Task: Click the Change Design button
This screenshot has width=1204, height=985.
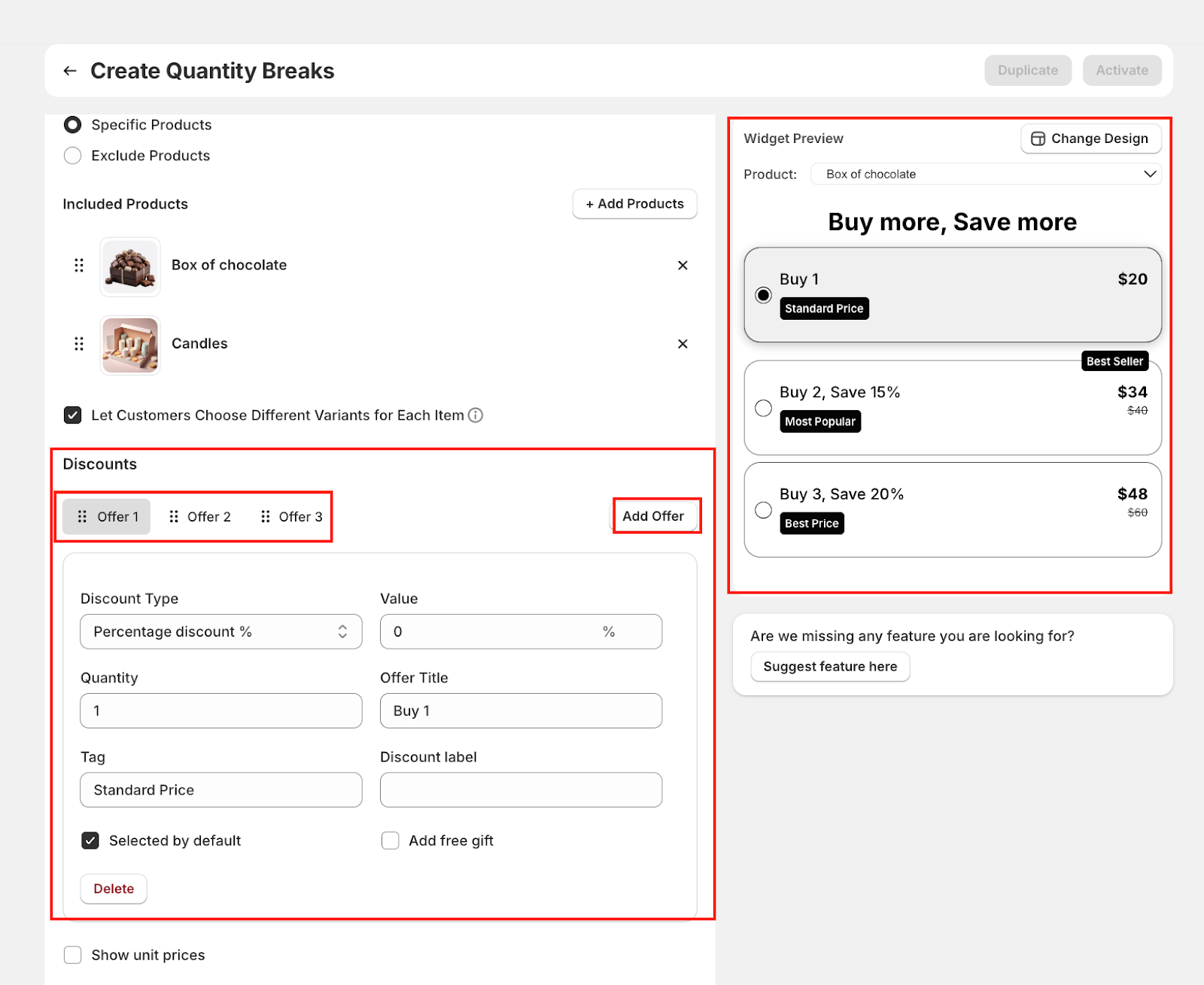Action: [1090, 138]
